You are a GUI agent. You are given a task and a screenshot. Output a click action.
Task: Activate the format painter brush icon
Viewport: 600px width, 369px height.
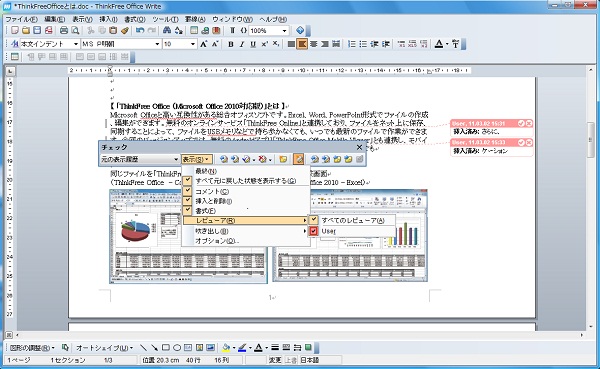coord(125,30)
